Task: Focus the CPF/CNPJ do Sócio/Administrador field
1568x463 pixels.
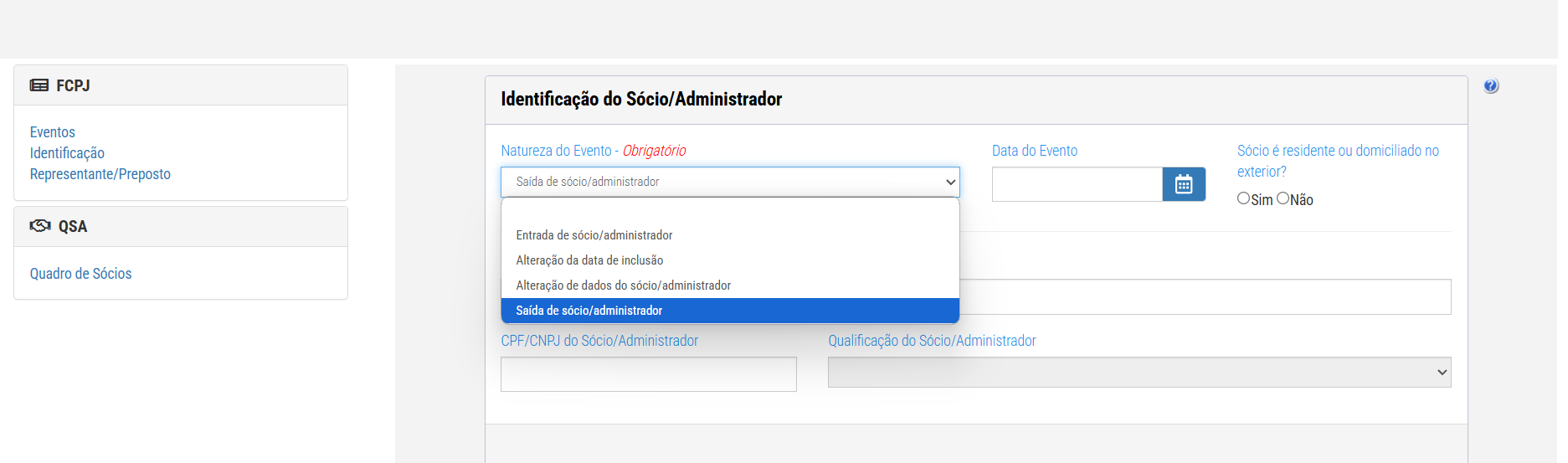Action: 649,374
